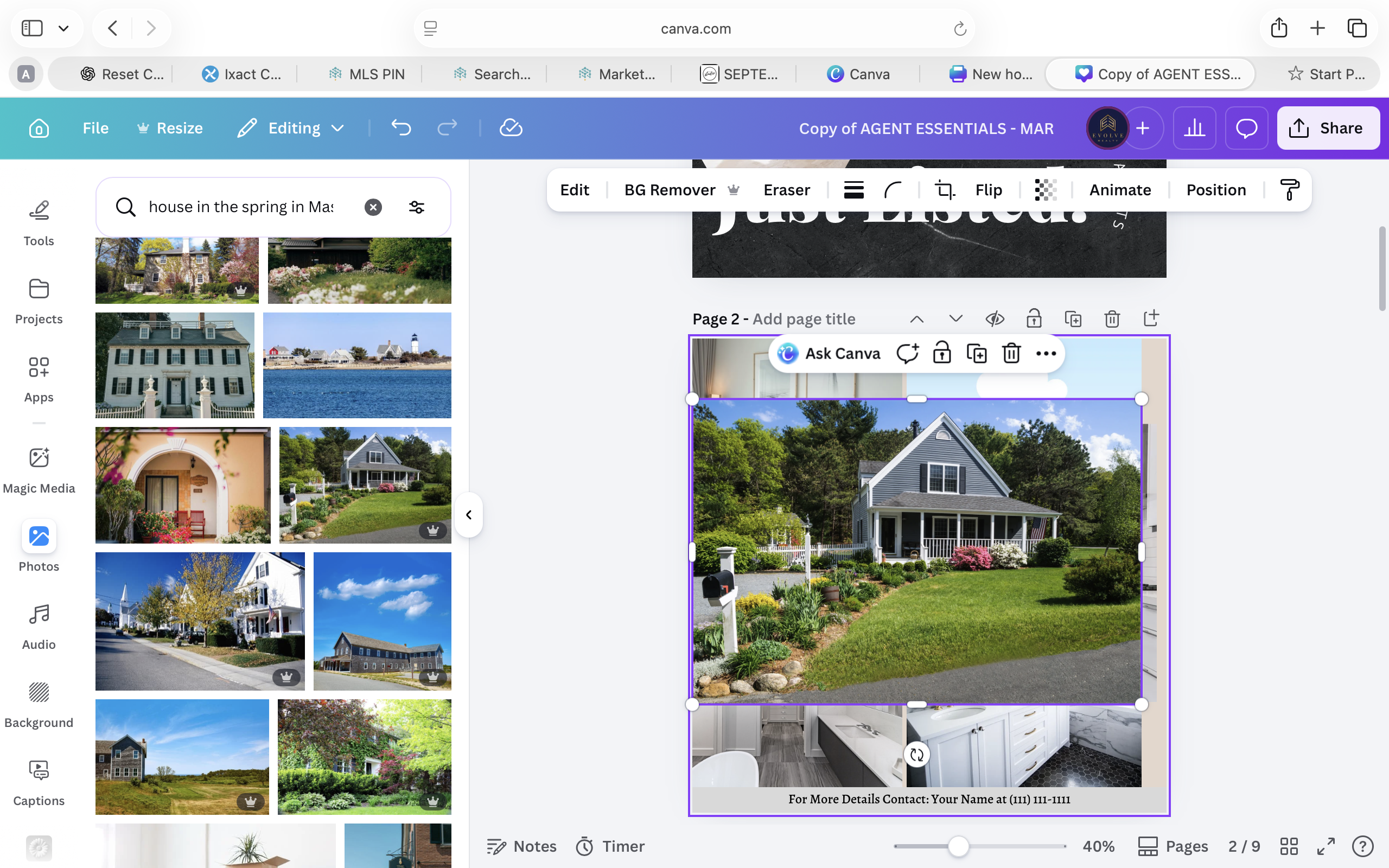Image resolution: width=1389 pixels, height=868 pixels.
Task: Delete the selected image with floating trash icon
Action: (1011, 354)
